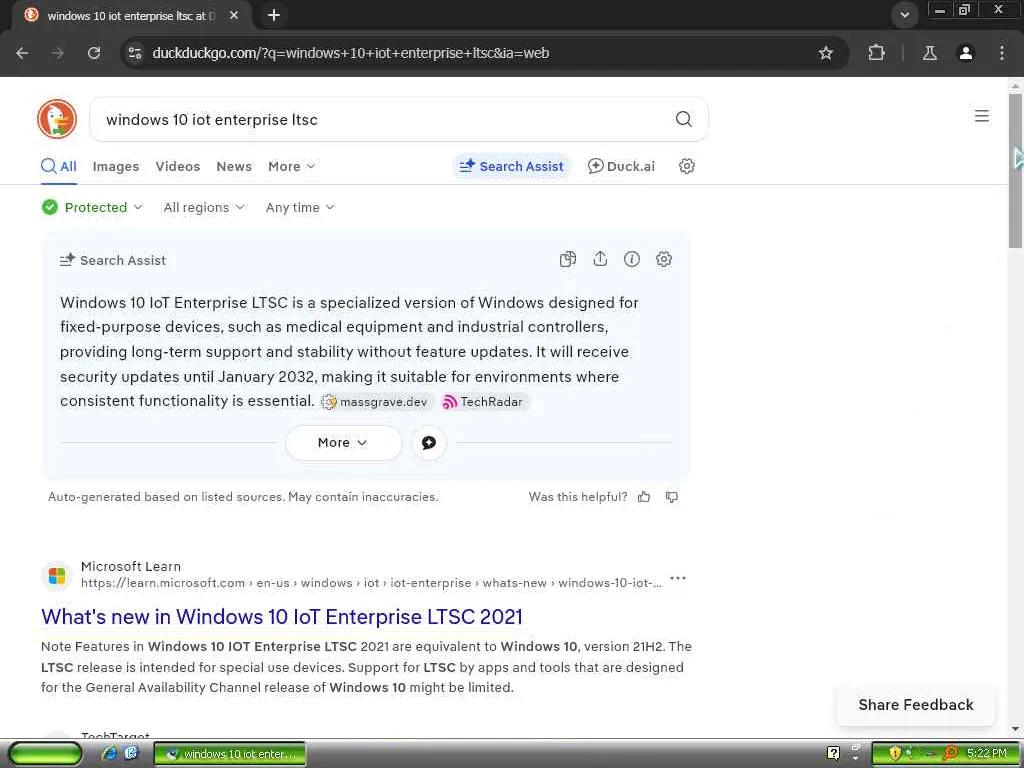
Task: Close the DuckDuckGo browser tab
Action: pyautogui.click(x=234, y=15)
